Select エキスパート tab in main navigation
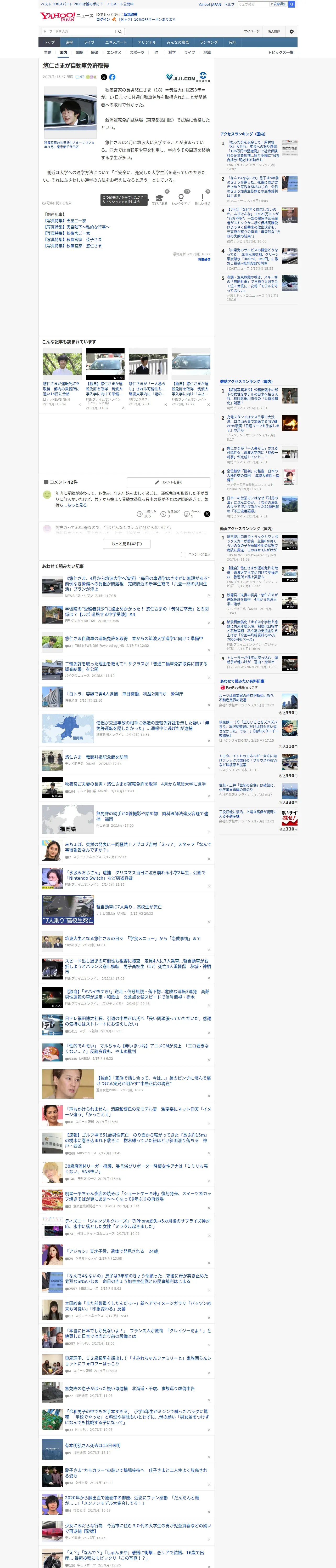The width and height of the screenshot is (336, 1568). (x=116, y=43)
